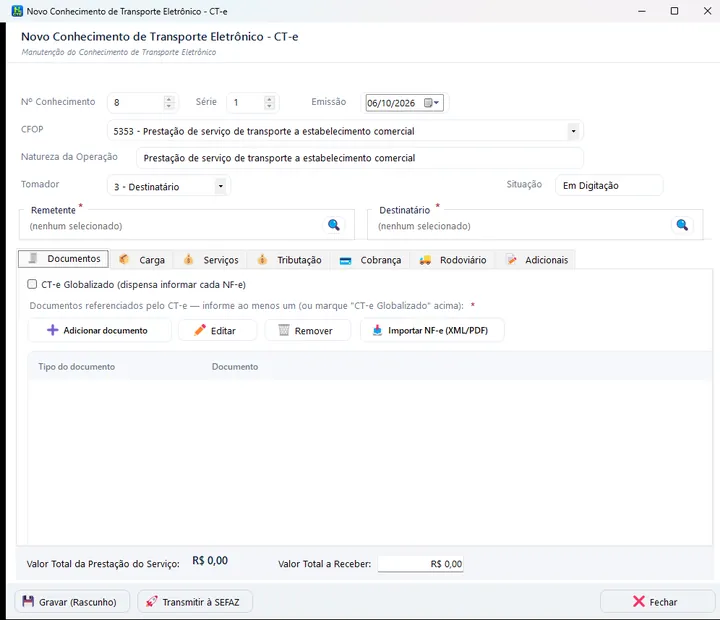Open the Tomador dropdown list
Viewport: 720px width, 620px height.
tap(220, 186)
